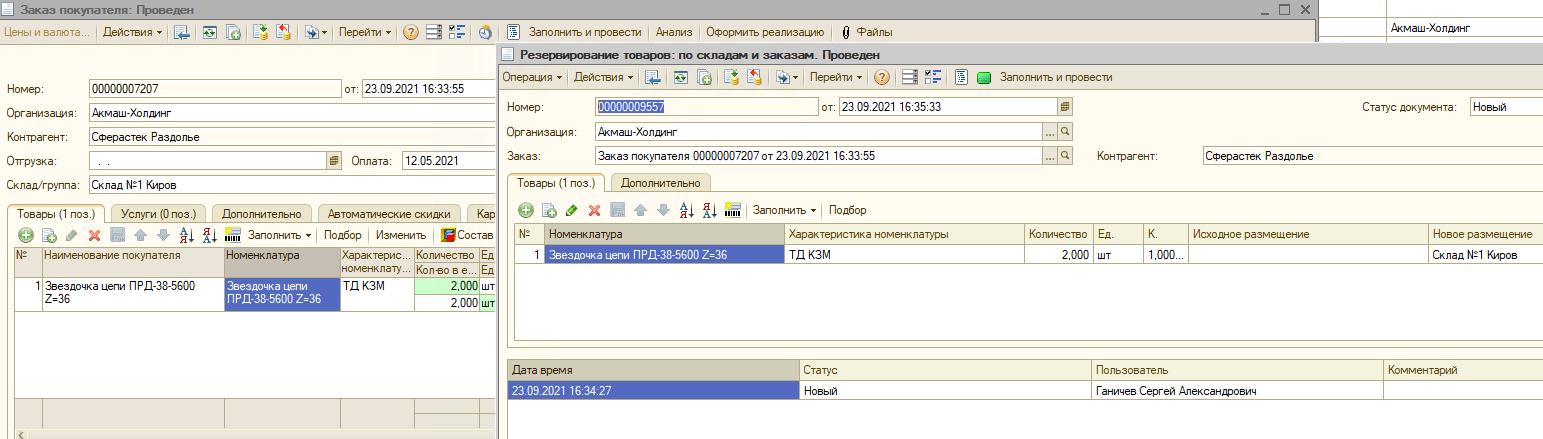Click Подбор in Заказ покупателя table toolbar
1543x439 pixels.
tap(343, 236)
